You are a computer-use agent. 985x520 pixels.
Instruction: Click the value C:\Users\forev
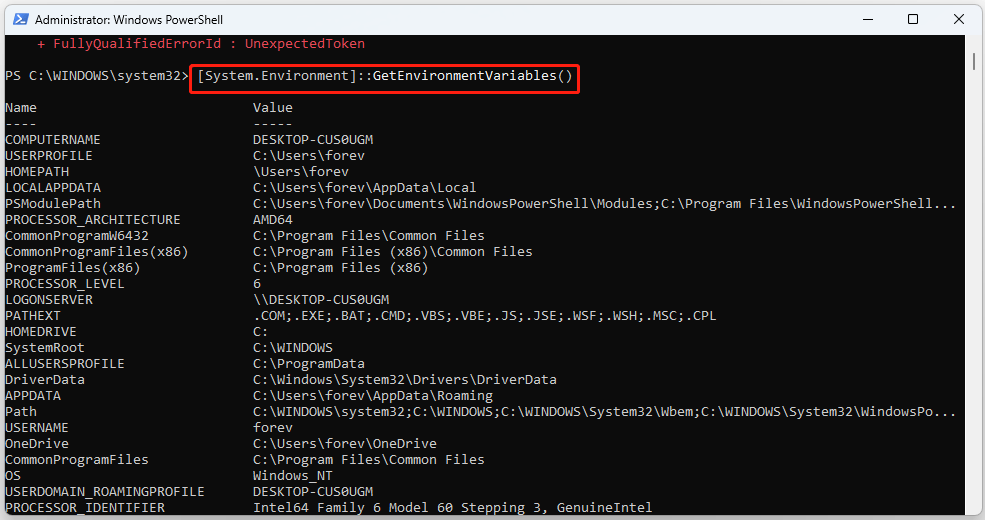pyautogui.click(x=308, y=156)
